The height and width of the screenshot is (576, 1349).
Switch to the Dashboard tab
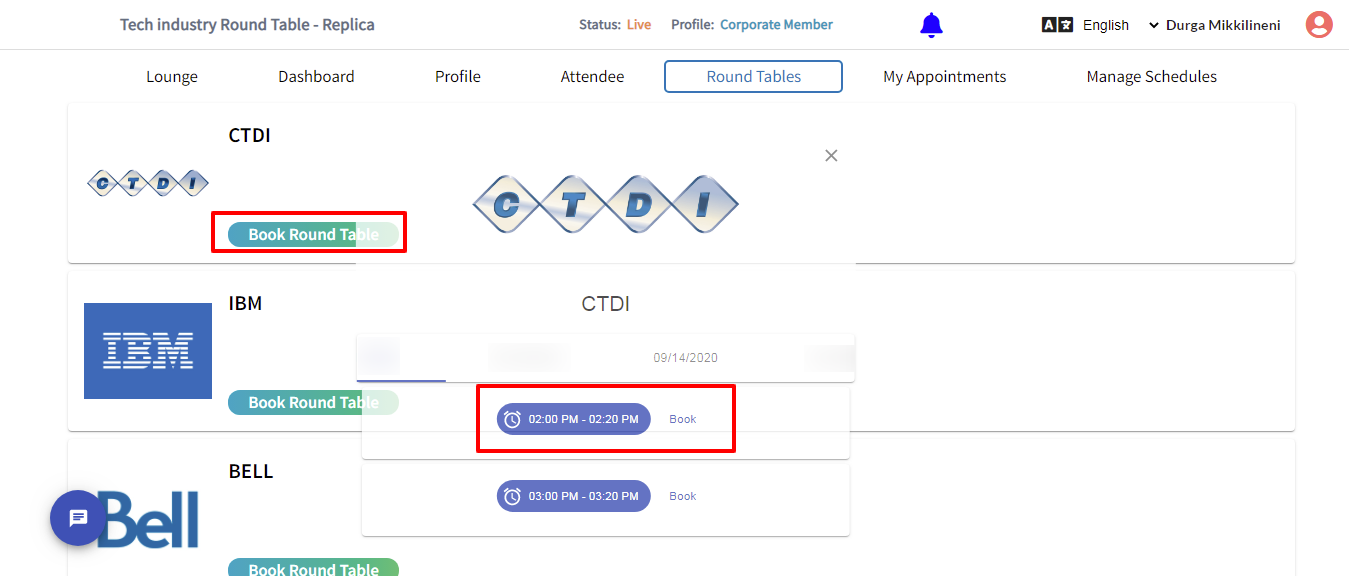(x=316, y=76)
